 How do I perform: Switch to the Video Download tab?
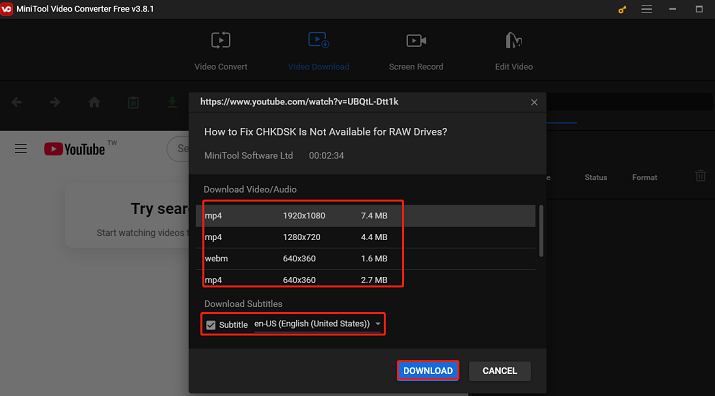[x=318, y=51]
